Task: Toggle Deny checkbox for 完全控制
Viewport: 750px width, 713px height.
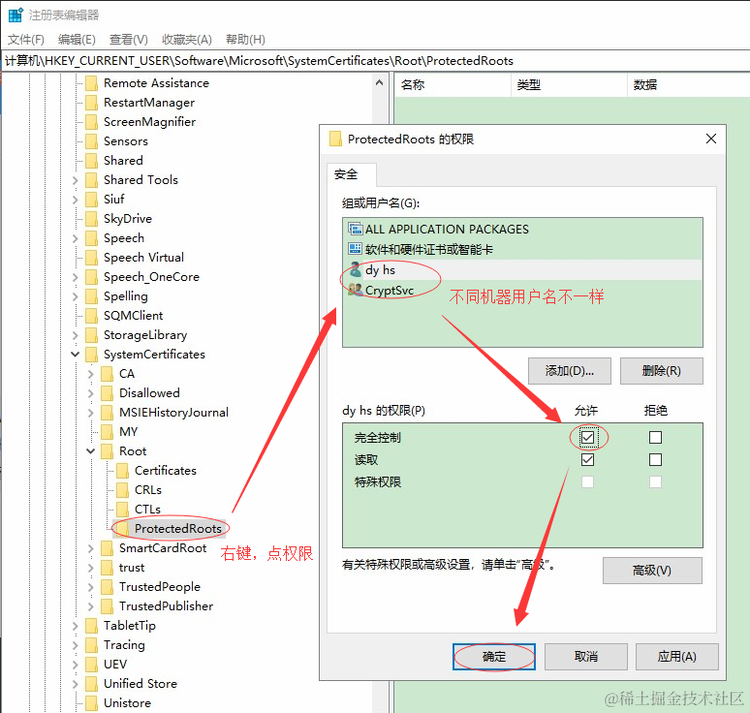Action: pyautogui.click(x=655, y=437)
